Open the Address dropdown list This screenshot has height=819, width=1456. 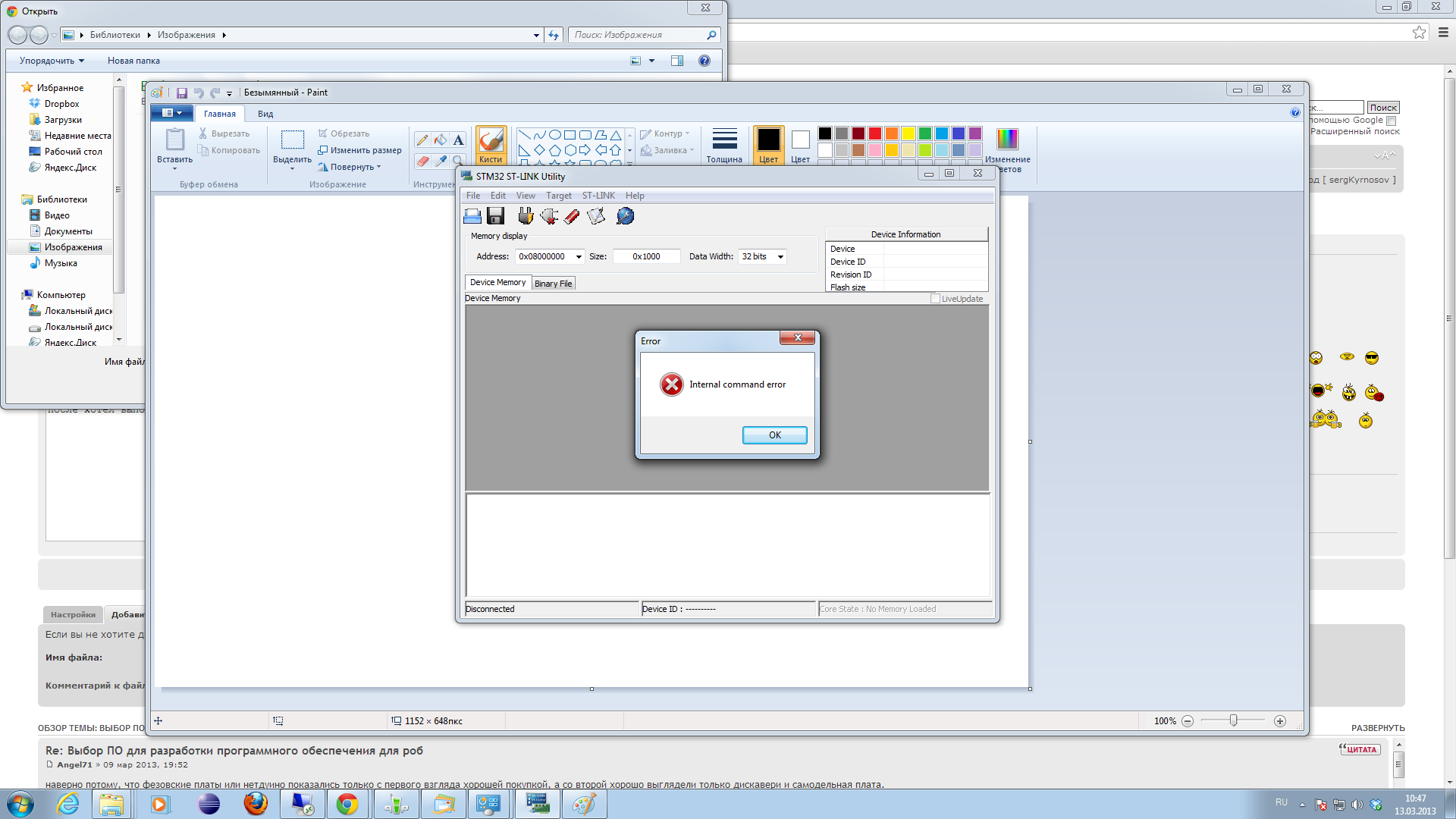coord(579,257)
